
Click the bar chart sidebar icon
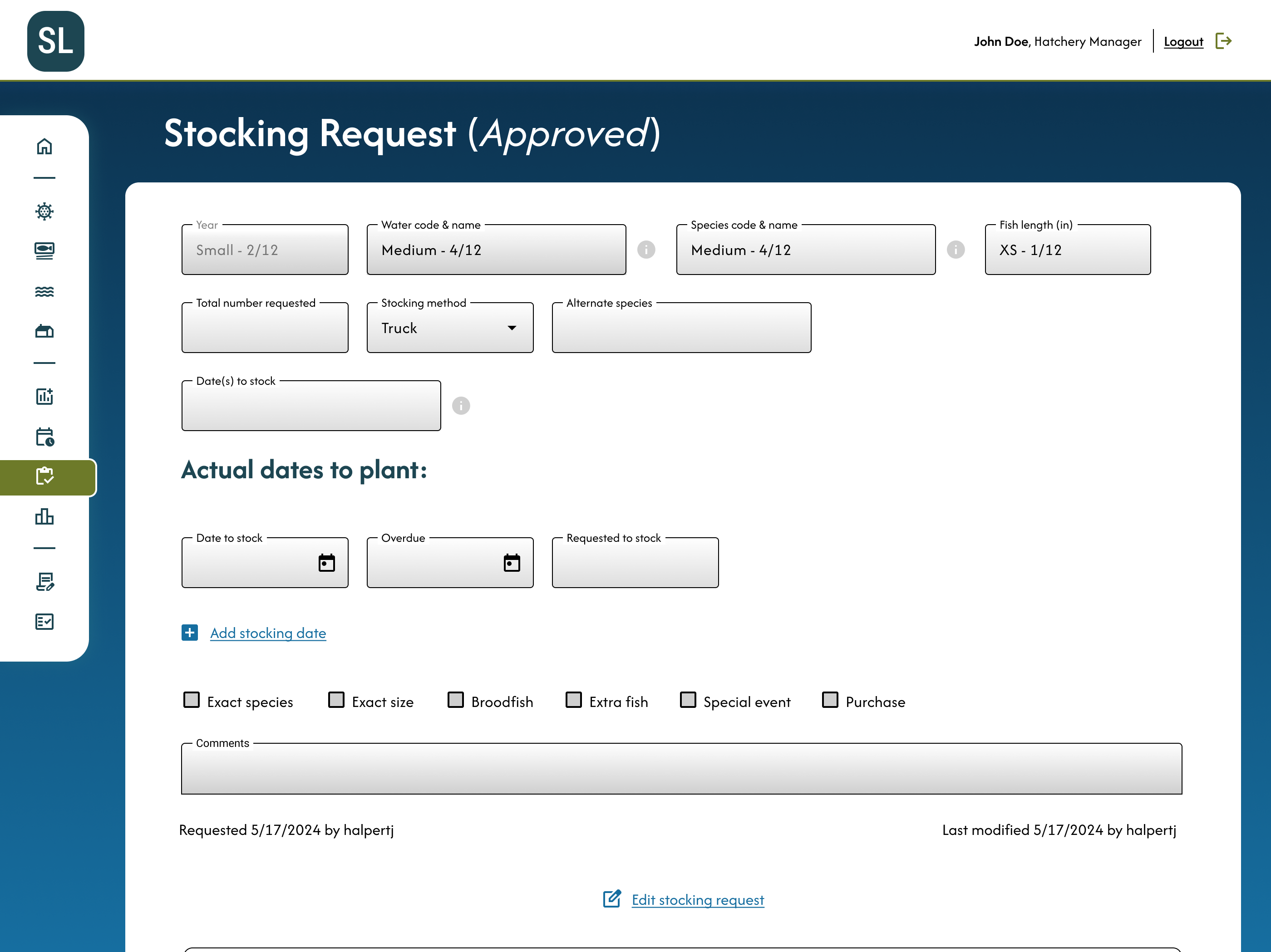44,516
